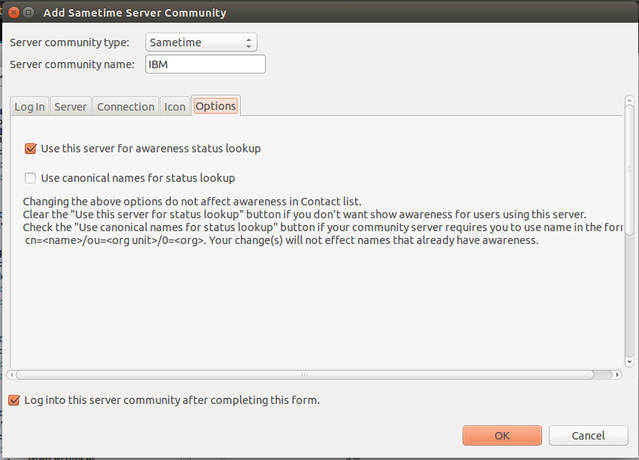The width and height of the screenshot is (639, 460).
Task: Click the vertical scrollbar down arrow
Action: tap(630, 362)
